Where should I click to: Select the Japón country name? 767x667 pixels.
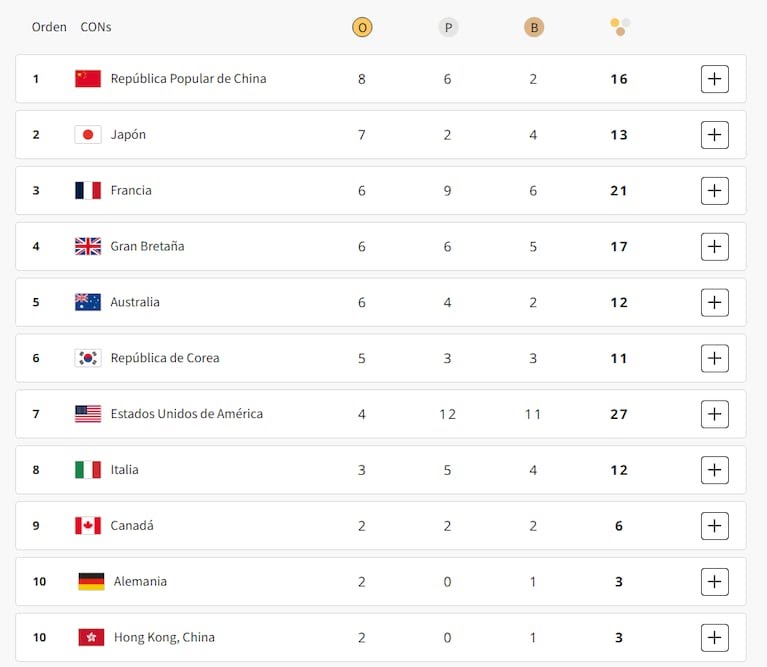(128, 135)
